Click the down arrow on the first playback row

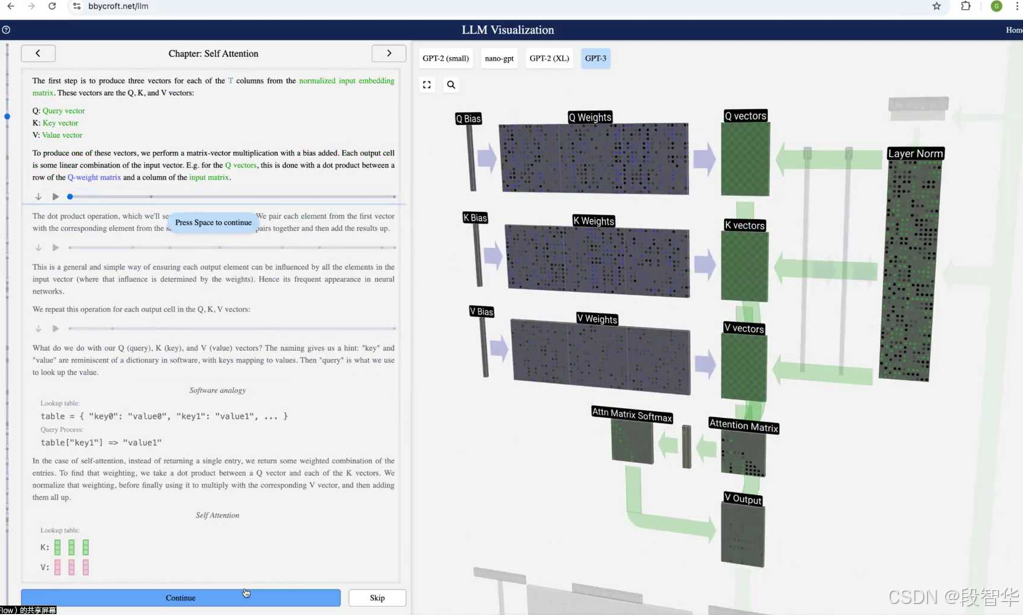38,196
